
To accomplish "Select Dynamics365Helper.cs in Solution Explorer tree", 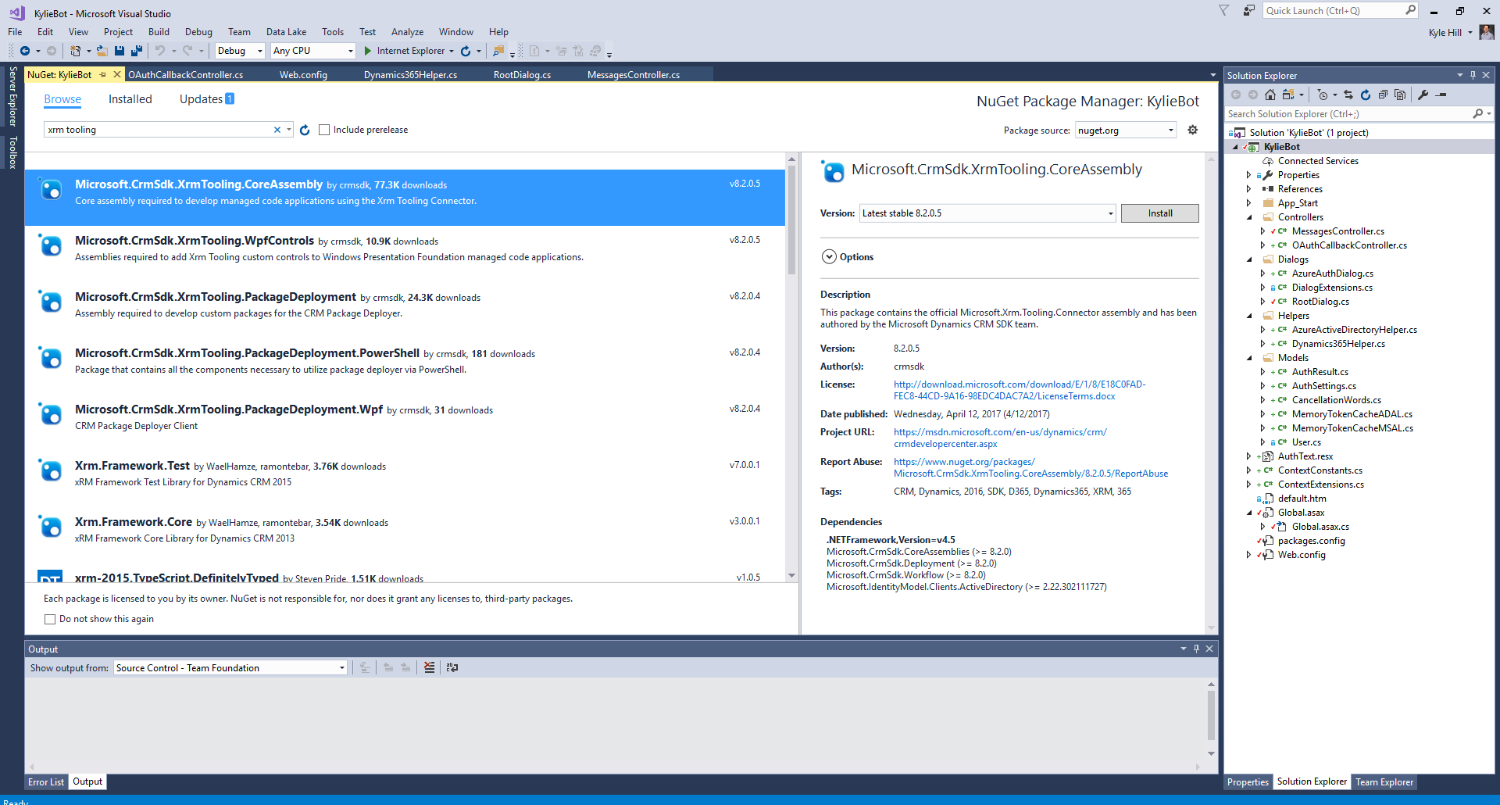I will coord(1338,343).
